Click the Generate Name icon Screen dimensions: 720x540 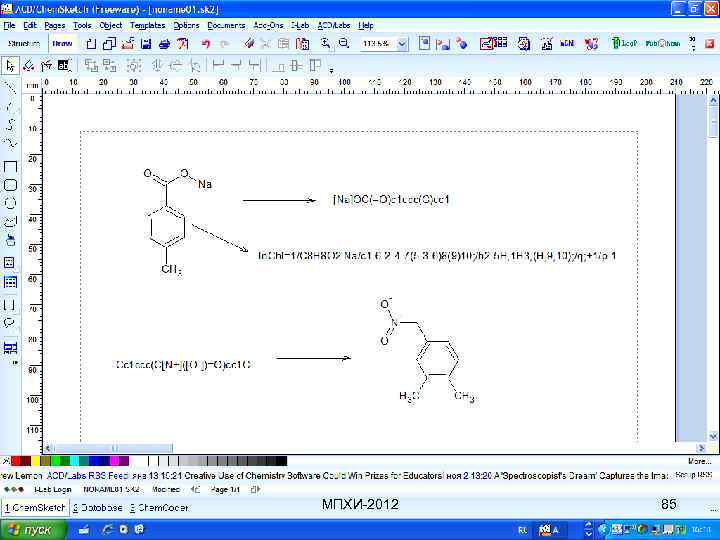pyautogui.click(x=567, y=44)
